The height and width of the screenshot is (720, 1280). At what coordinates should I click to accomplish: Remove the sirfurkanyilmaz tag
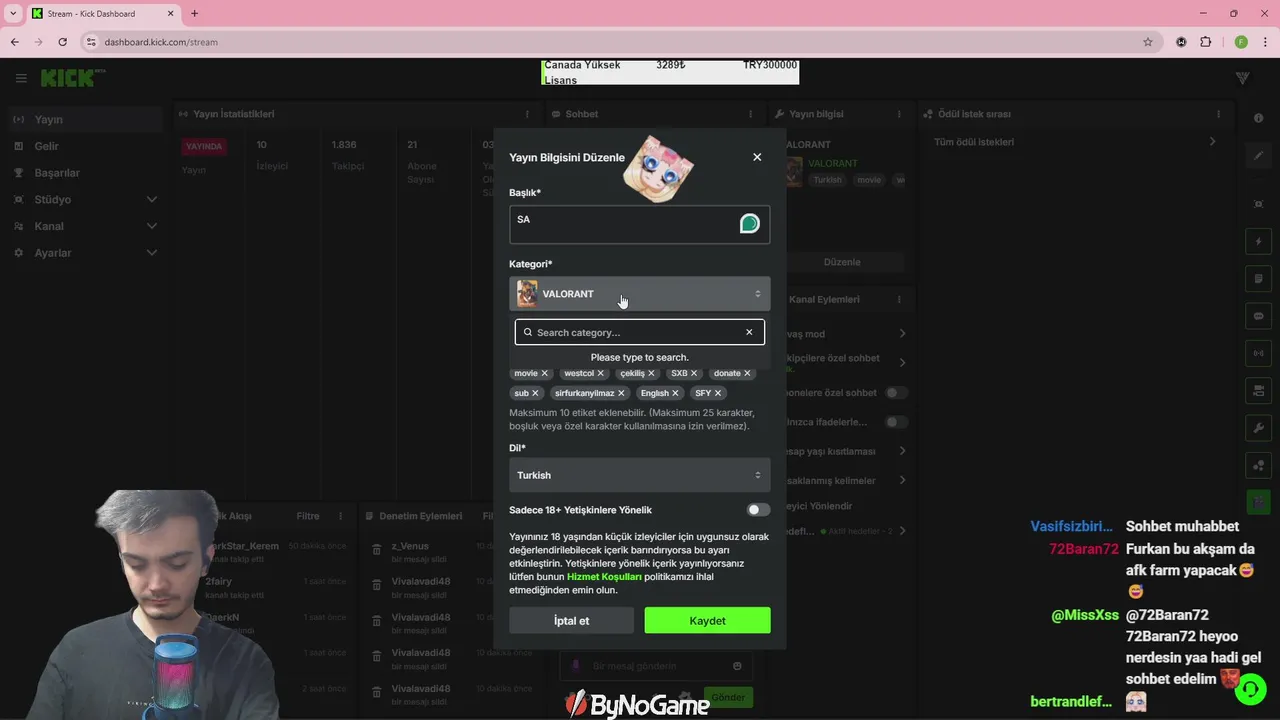(621, 393)
